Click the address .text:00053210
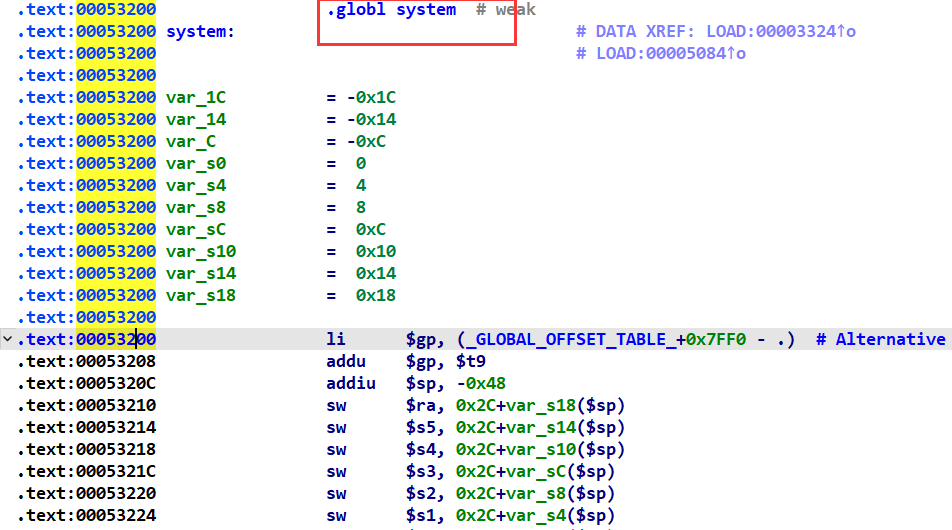This screenshot has height=530, width=952. 87,406
